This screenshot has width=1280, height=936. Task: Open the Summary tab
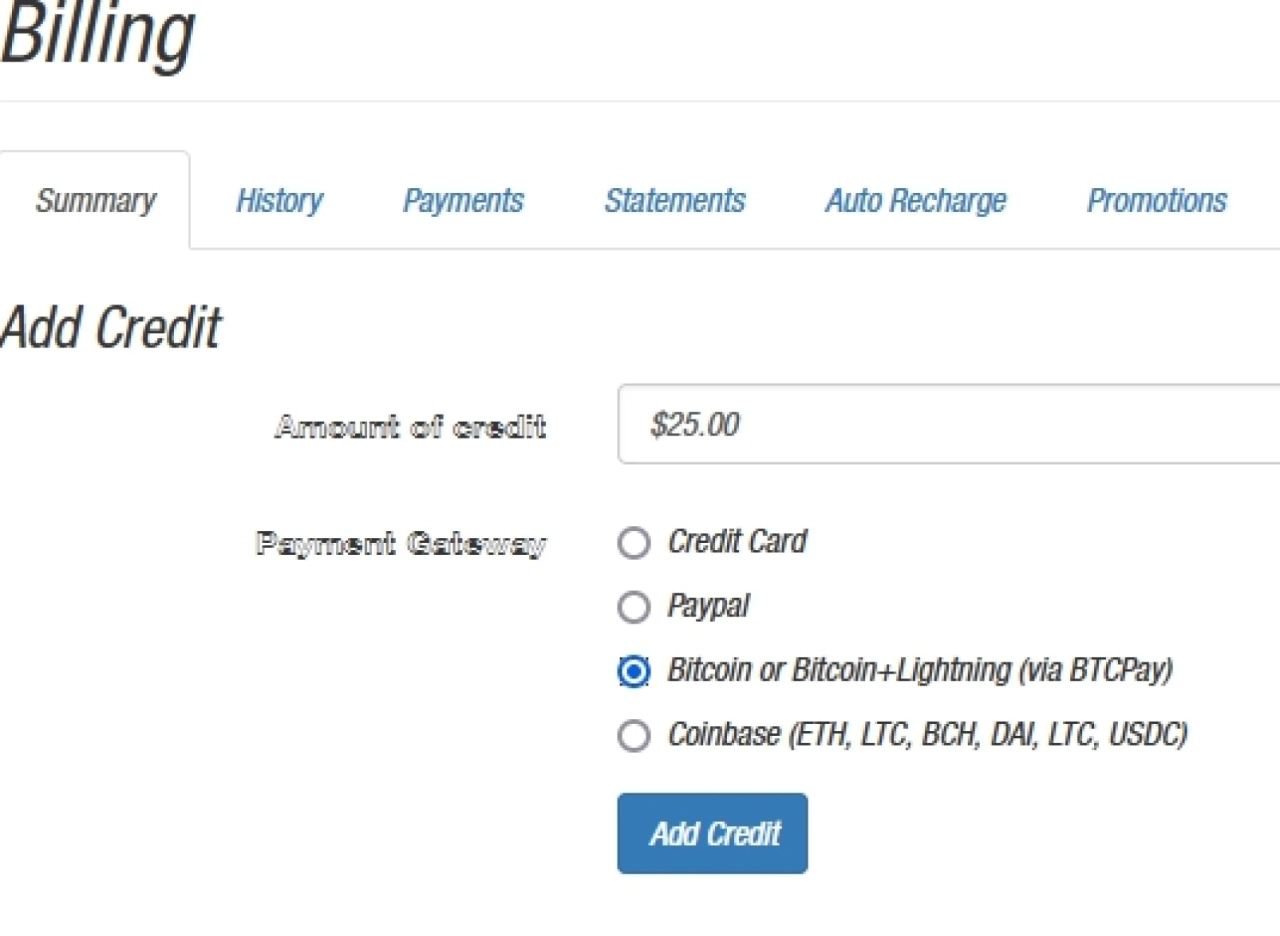[95, 201]
